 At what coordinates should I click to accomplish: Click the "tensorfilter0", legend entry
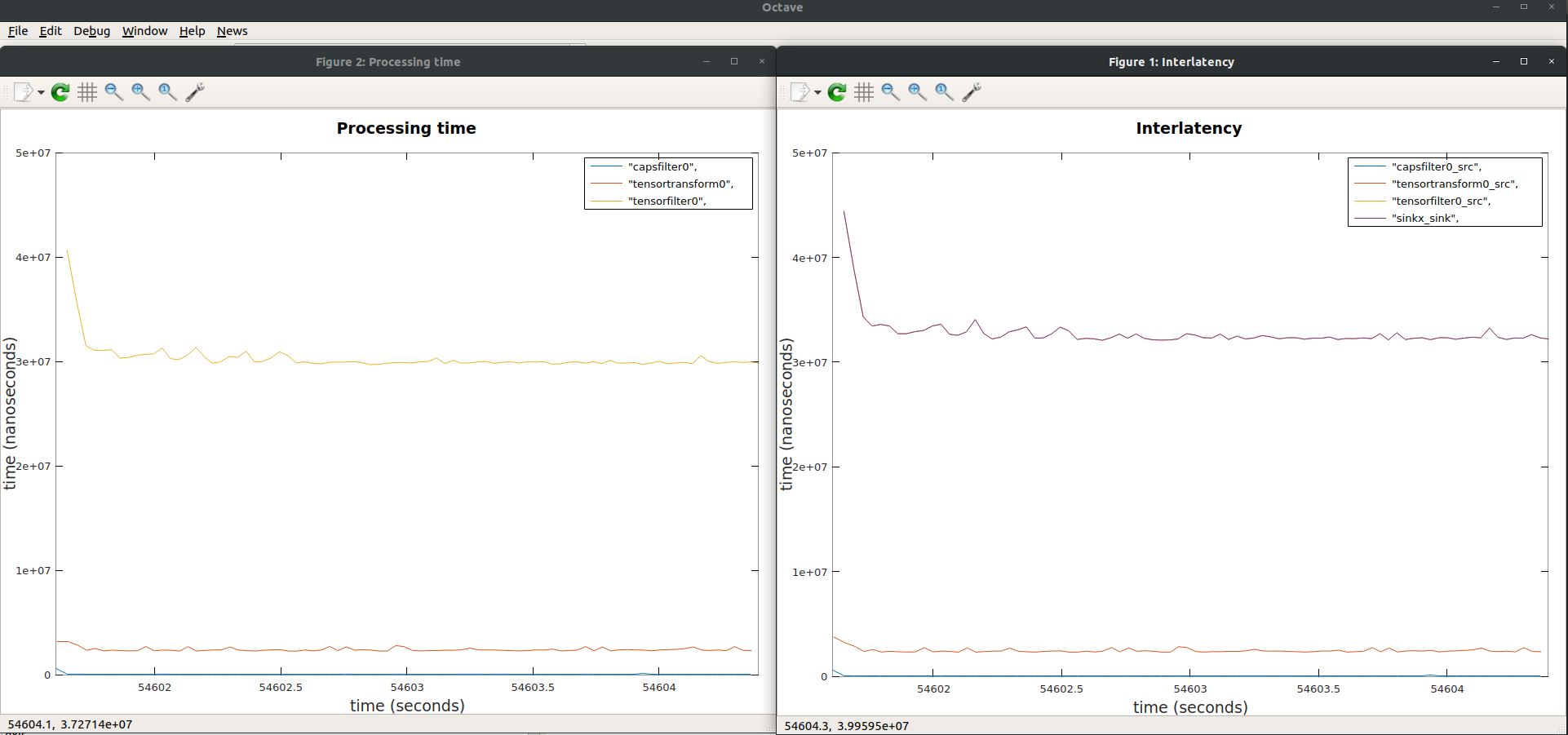[x=667, y=201]
